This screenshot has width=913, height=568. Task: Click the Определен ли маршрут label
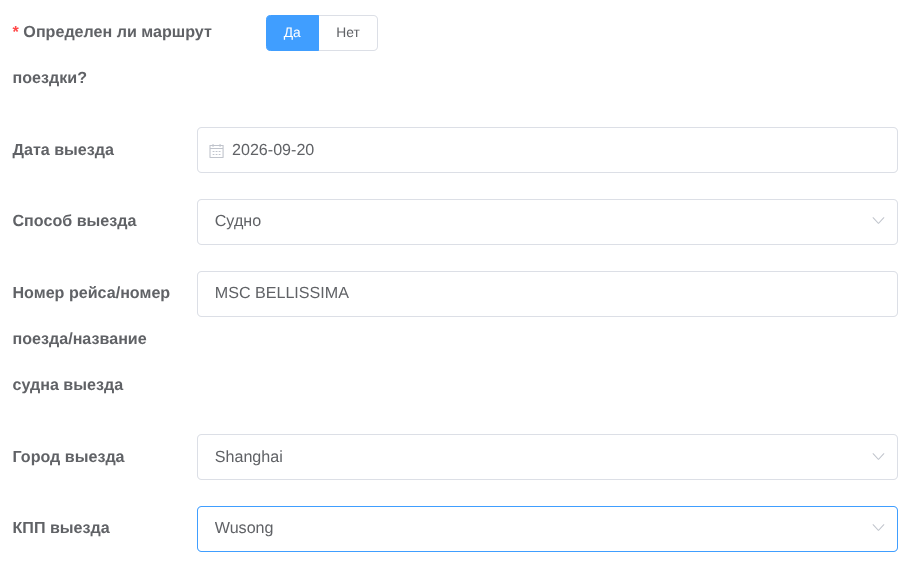[117, 32]
